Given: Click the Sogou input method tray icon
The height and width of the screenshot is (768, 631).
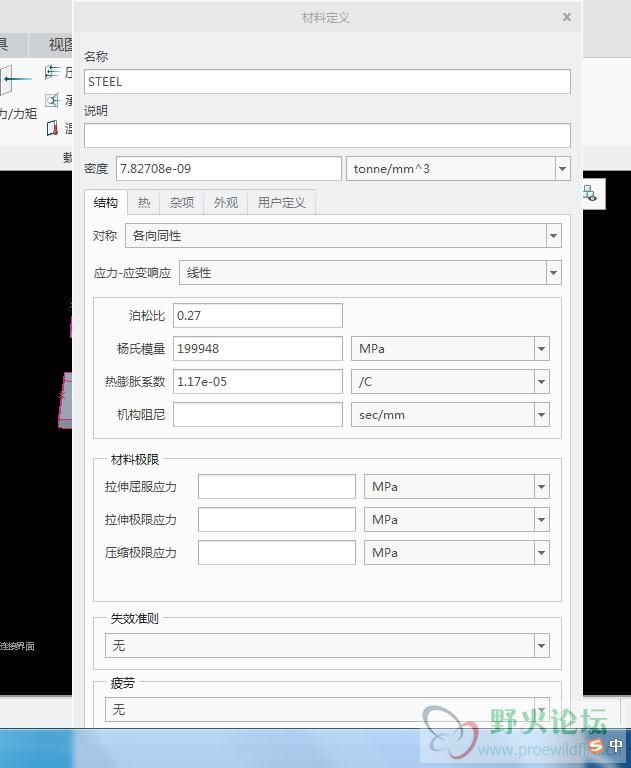Looking at the screenshot, I should 596,746.
